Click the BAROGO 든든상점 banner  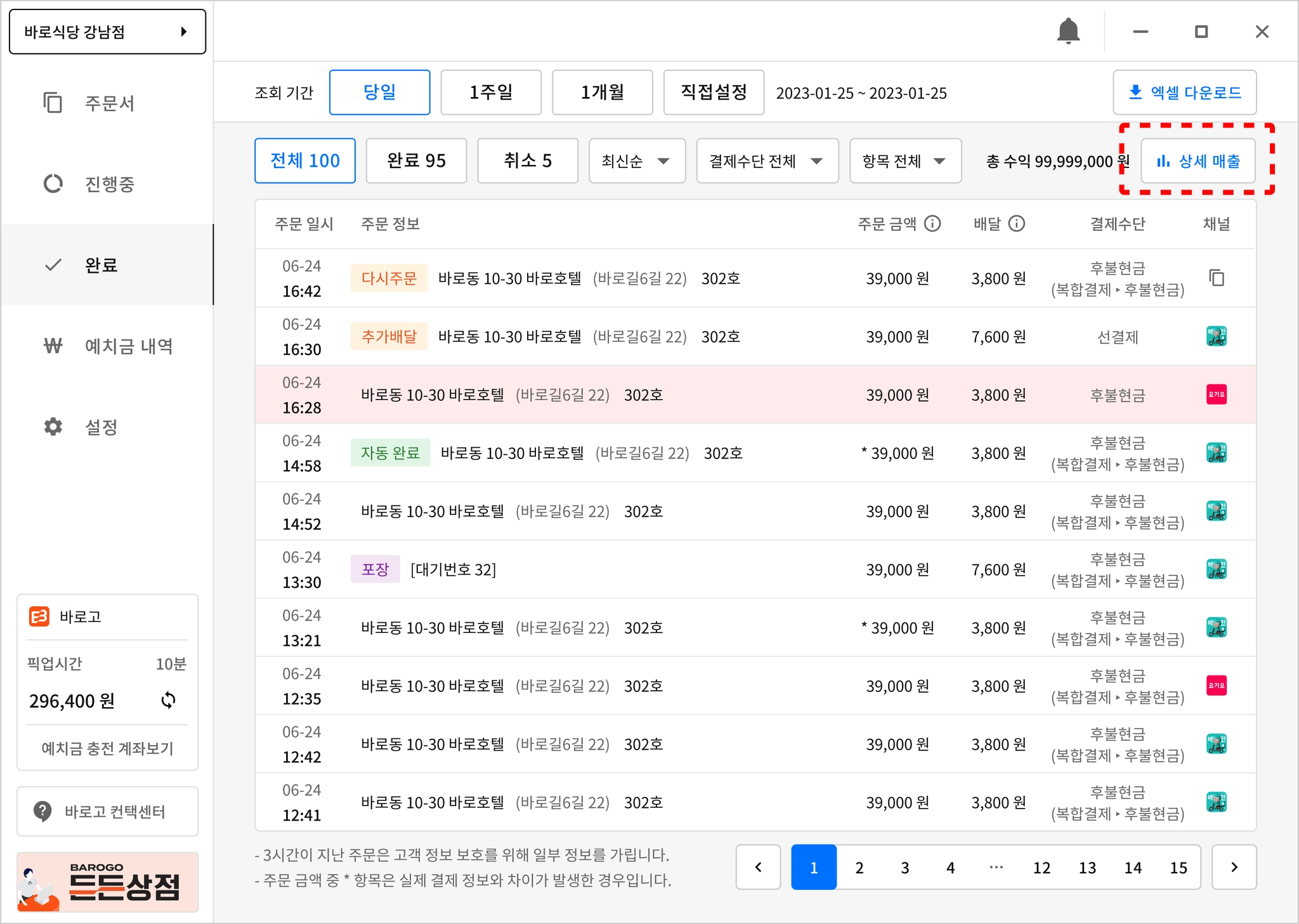pos(107,883)
